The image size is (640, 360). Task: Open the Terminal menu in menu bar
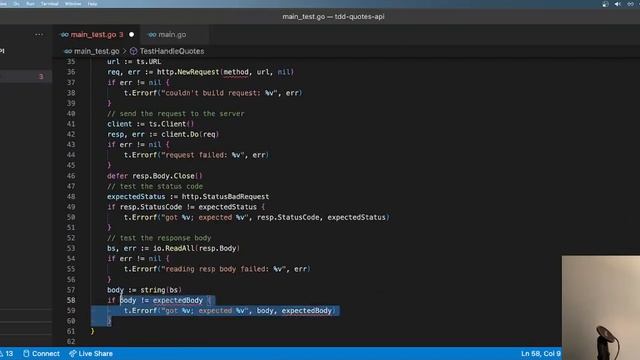(49, 4)
